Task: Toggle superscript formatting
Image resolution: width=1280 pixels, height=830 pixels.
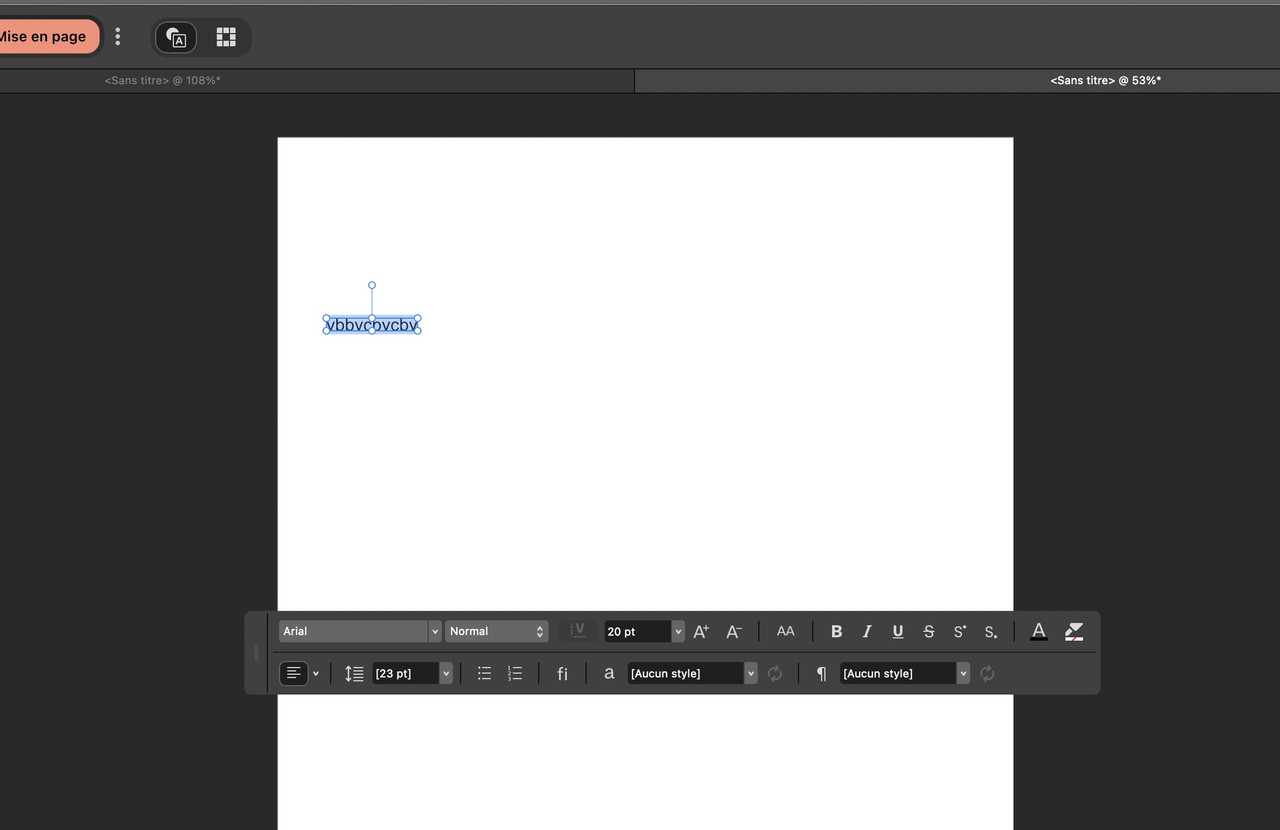Action: (x=960, y=631)
